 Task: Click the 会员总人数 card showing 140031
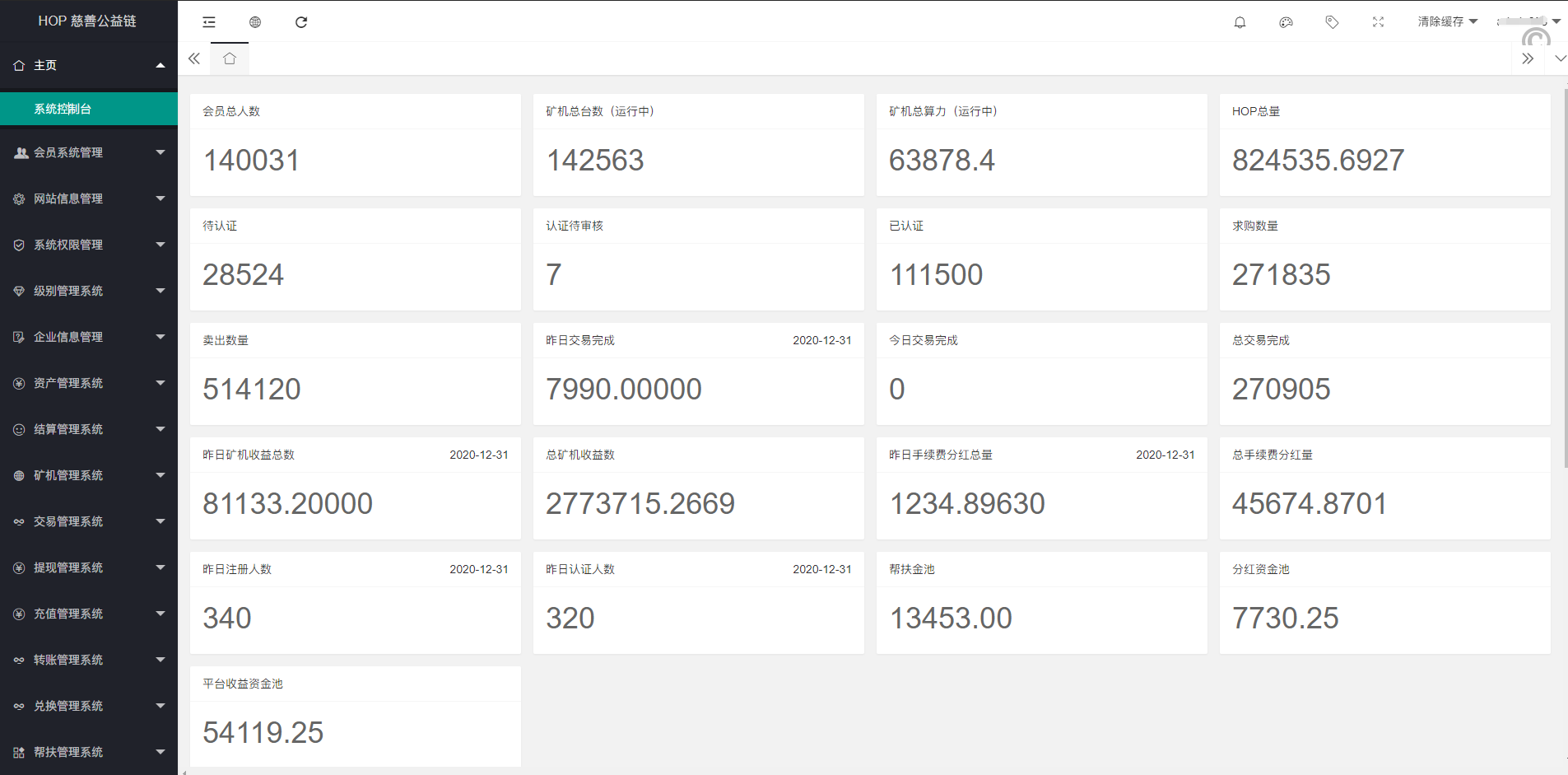click(355, 145)
